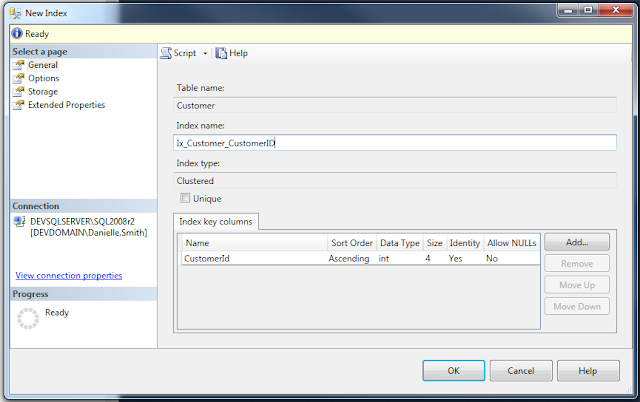
Task: Click the Yes identity cell
Action: pos(465,258)
